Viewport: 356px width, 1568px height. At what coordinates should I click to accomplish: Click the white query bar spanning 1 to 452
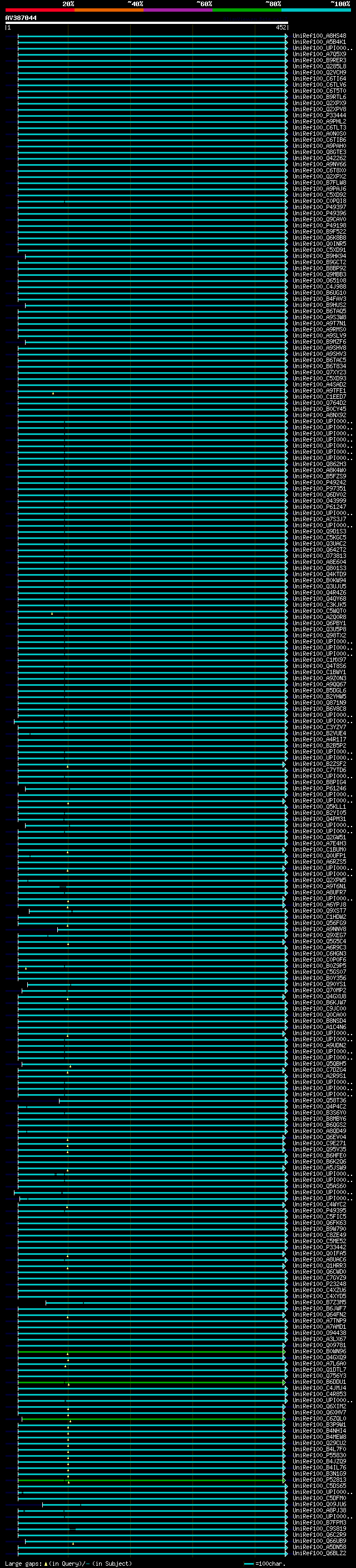click(x=147, y=23)
